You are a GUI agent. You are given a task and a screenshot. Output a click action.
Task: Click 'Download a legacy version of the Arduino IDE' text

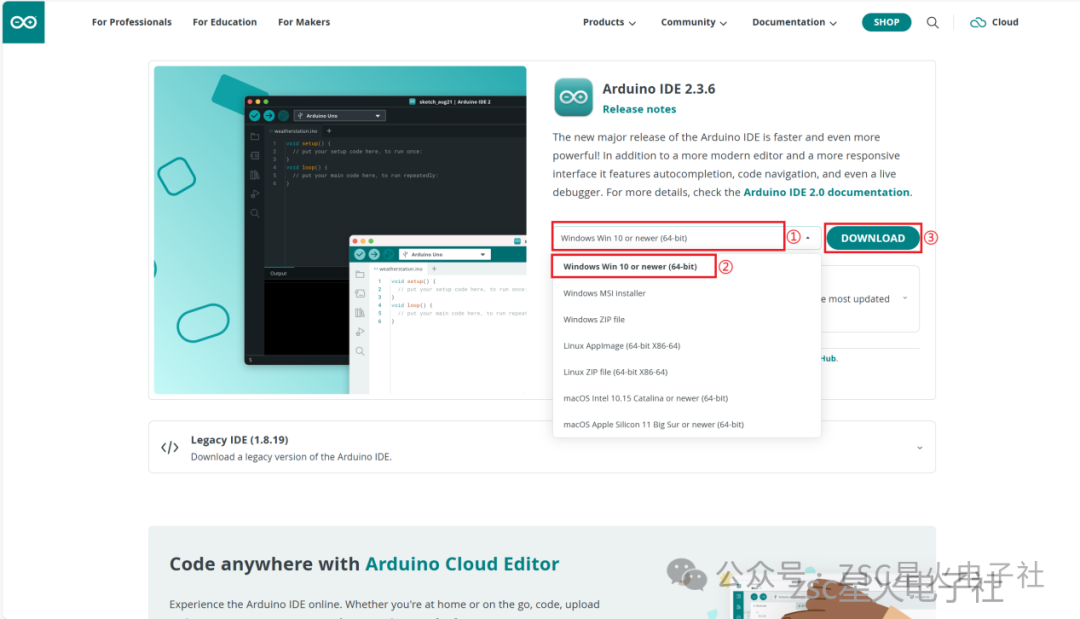pos(291,457)
